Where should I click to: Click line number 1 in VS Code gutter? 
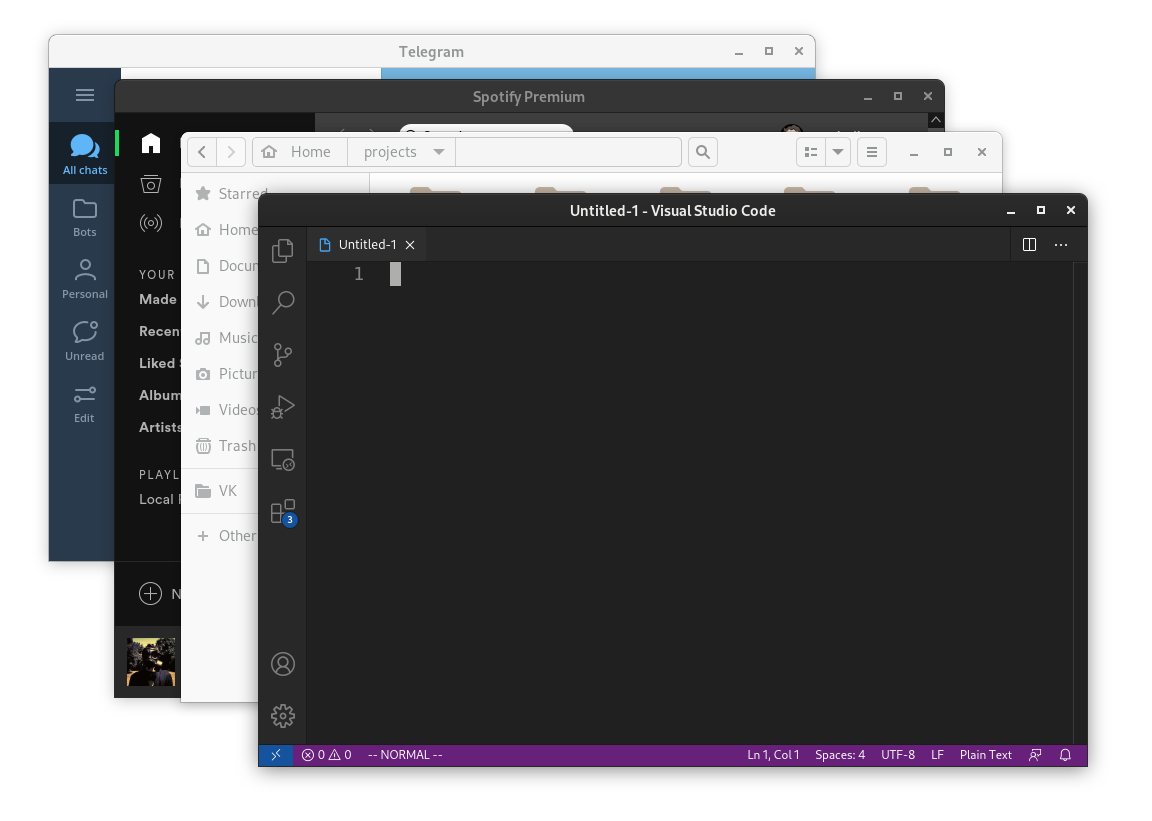[x=359, y=274]
